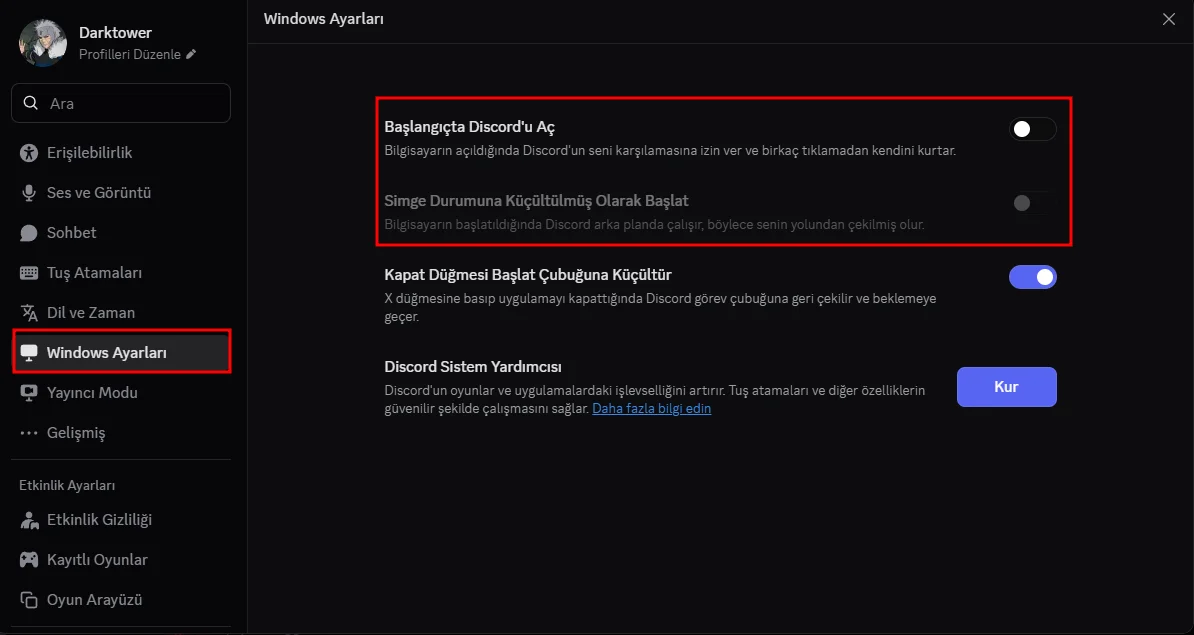Click the Sohbet chat bubble icon
The height and width of the screenshot is (635, 1194).
[x=29, y=233]
